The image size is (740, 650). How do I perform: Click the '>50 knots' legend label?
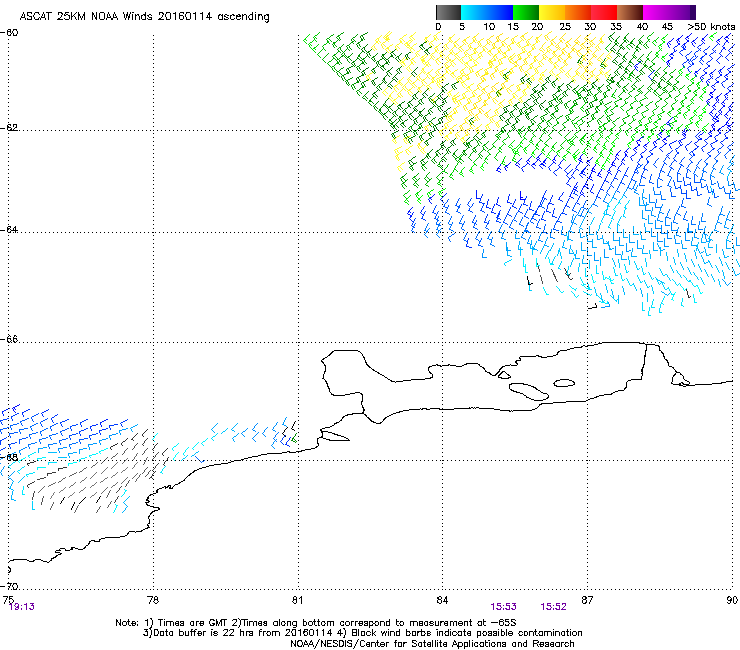[x=711, y=27]
